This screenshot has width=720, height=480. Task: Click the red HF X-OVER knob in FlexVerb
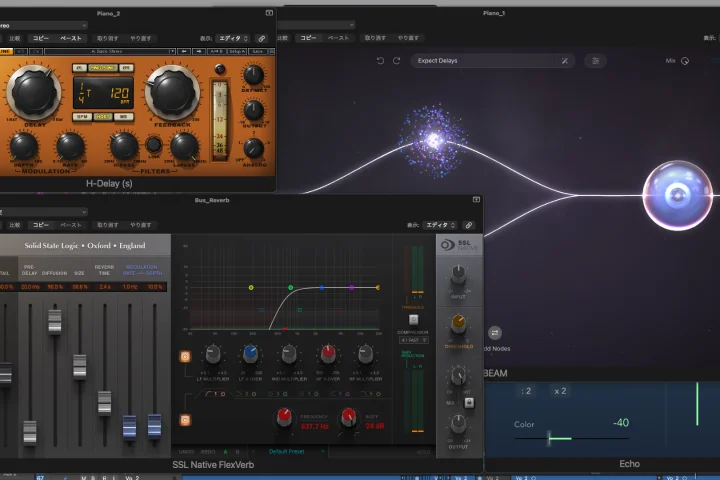327,354
